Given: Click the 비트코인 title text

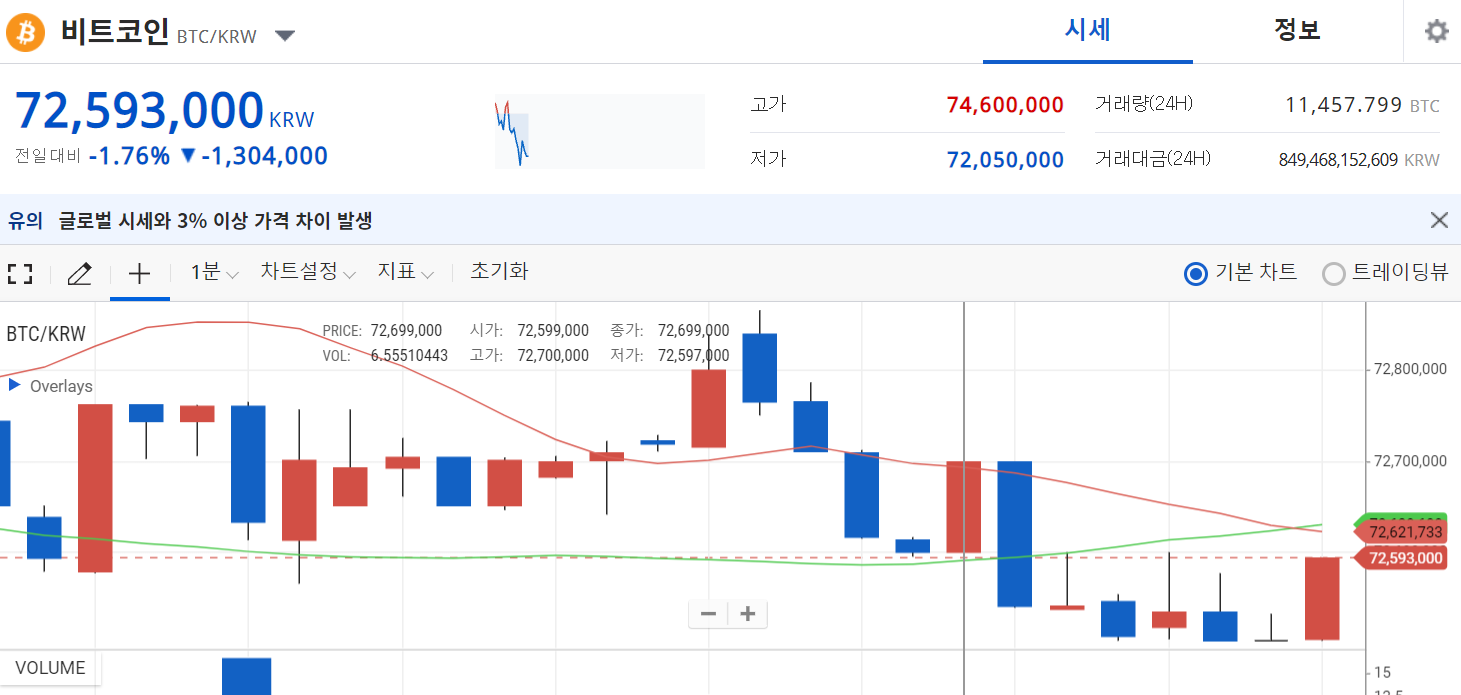Looking at the screenshot, I should coord(114,32).
